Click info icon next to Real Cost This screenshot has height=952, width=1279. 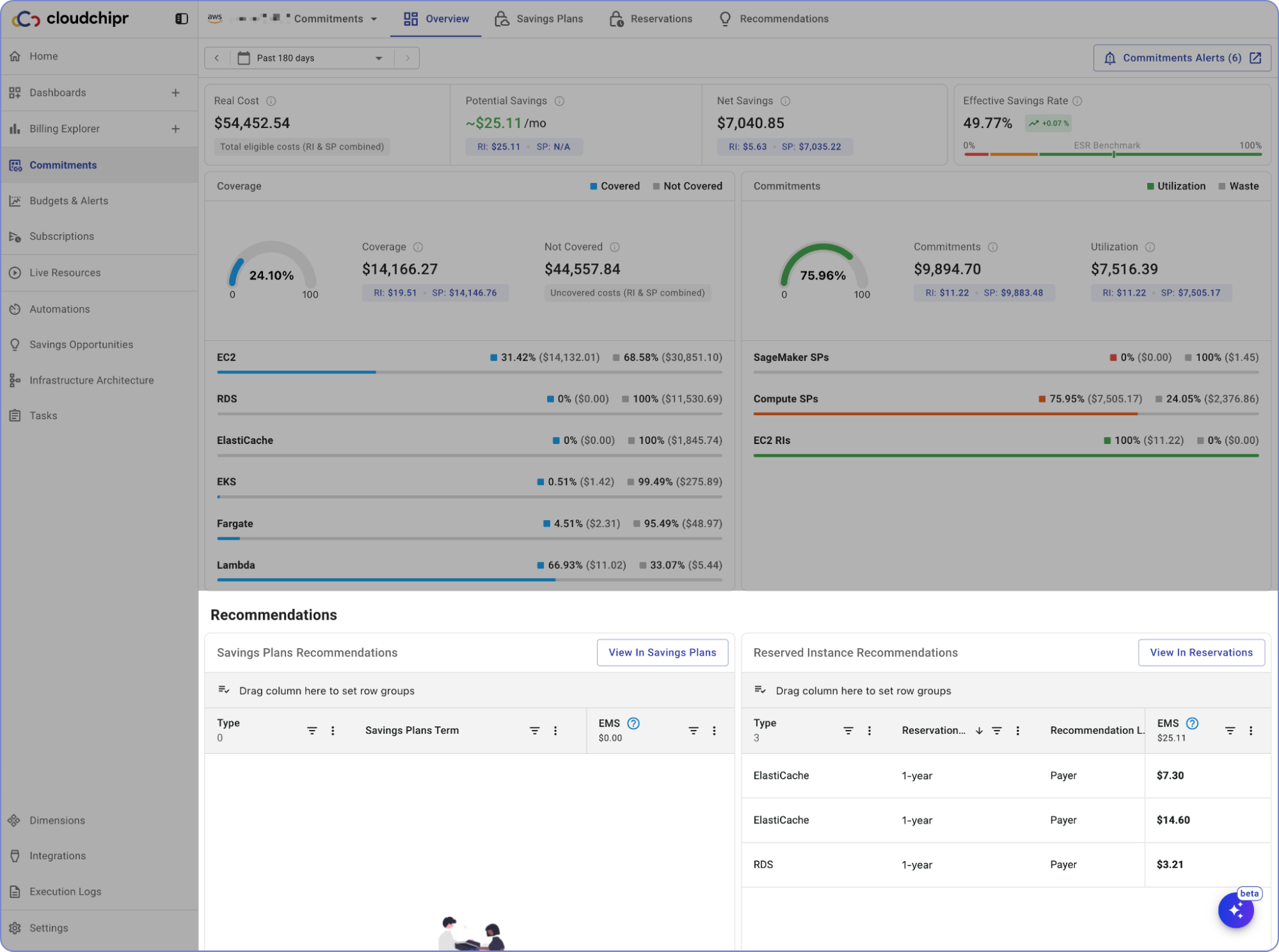pos(271,101)
